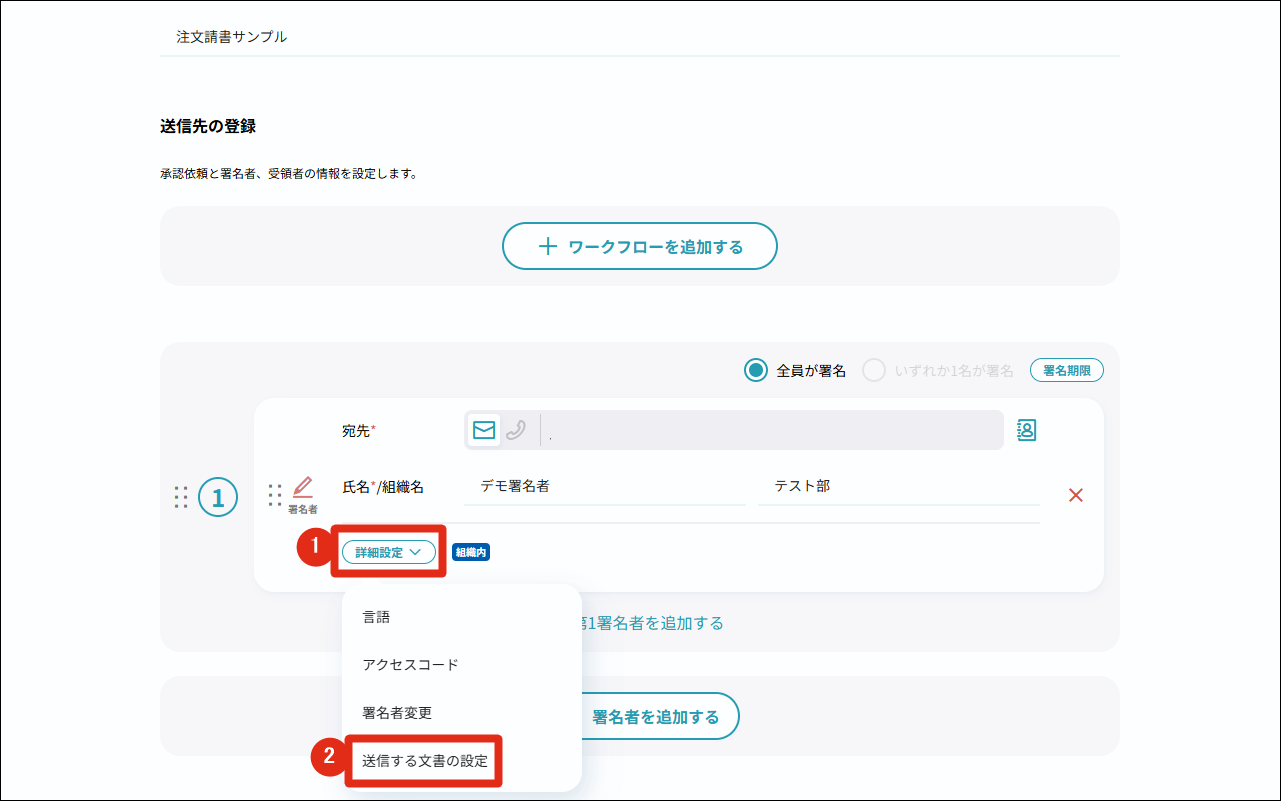Screen dimensions: 1281x801
Task: Choose 言語 from the dropdown menu
Action: coord(376,618)
